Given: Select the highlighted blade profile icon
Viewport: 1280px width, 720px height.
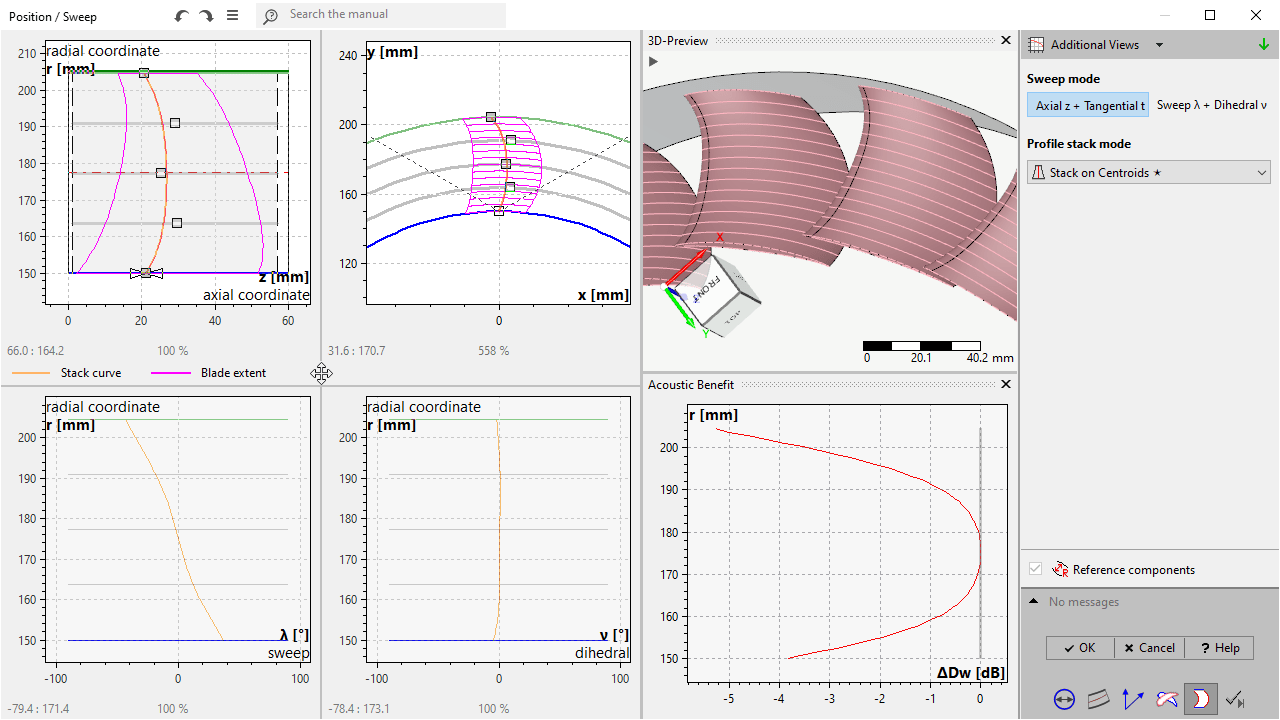Looking at the screenshot, I should pyautogui.click(x=1201, y=699).
